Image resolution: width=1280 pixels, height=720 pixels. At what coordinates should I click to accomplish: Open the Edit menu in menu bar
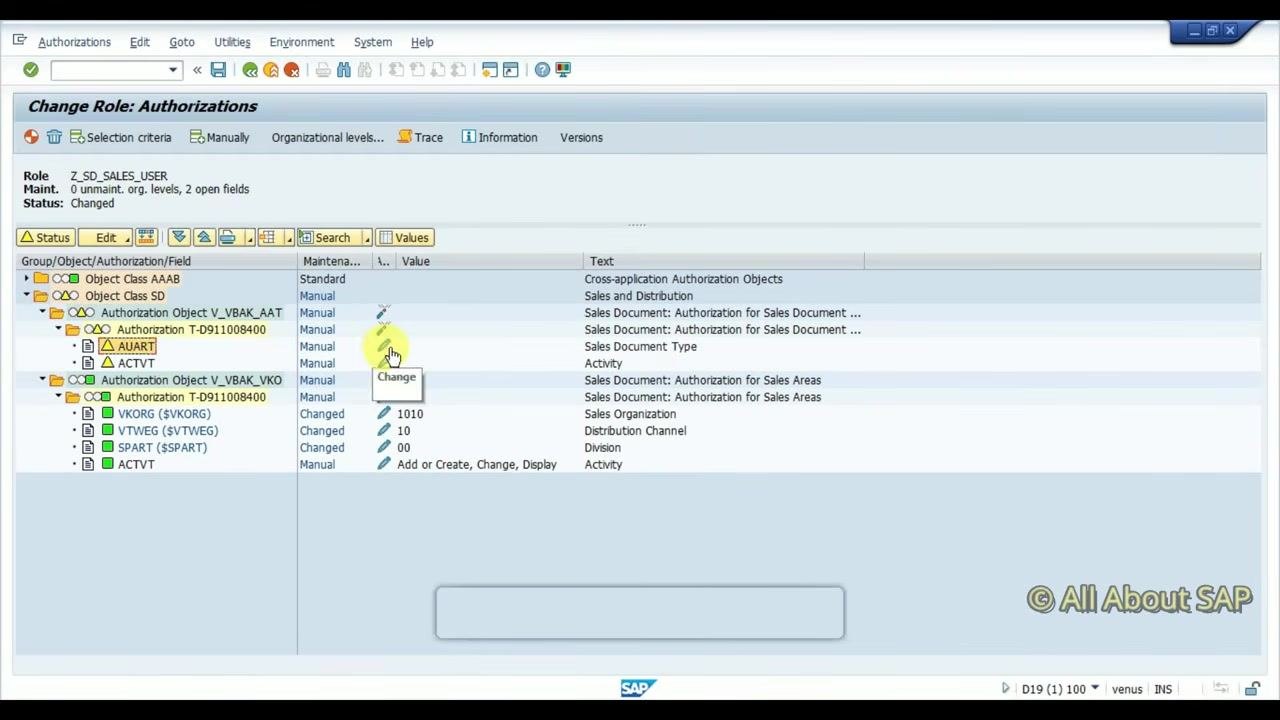point(139,42)
